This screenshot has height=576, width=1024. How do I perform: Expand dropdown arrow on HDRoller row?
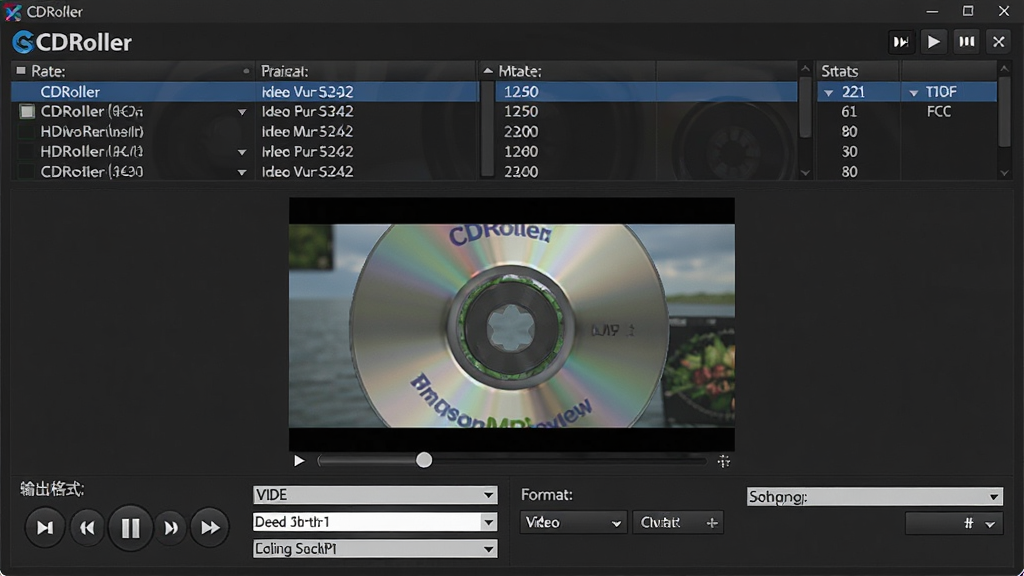point(242,152)
